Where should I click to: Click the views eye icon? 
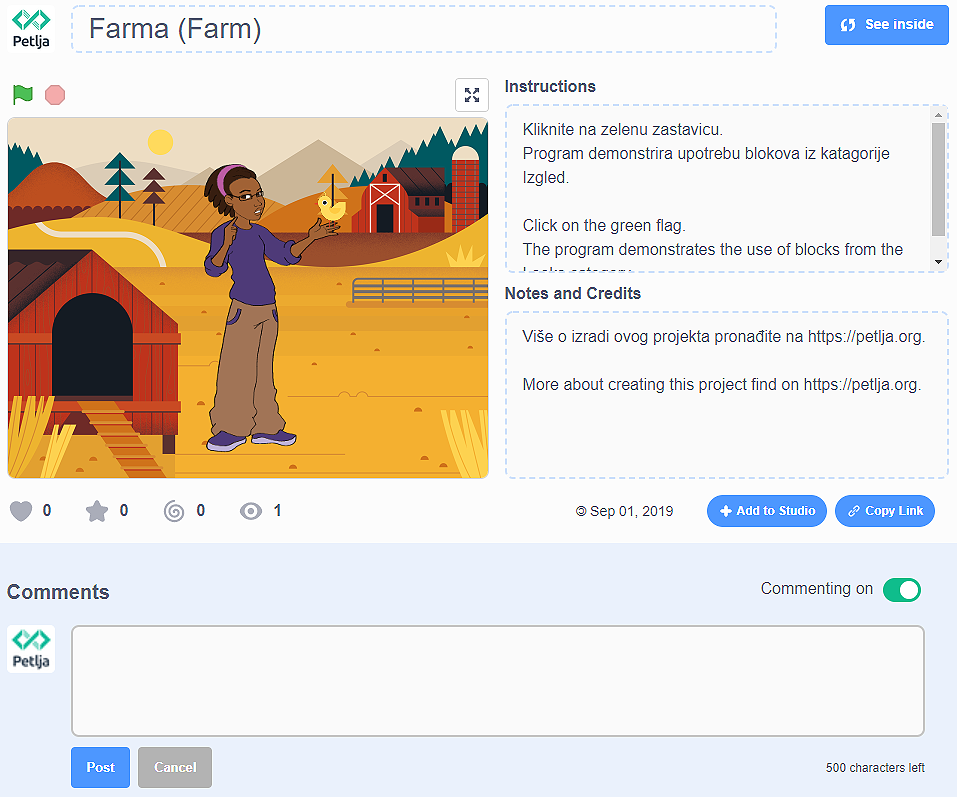point(251,511)
